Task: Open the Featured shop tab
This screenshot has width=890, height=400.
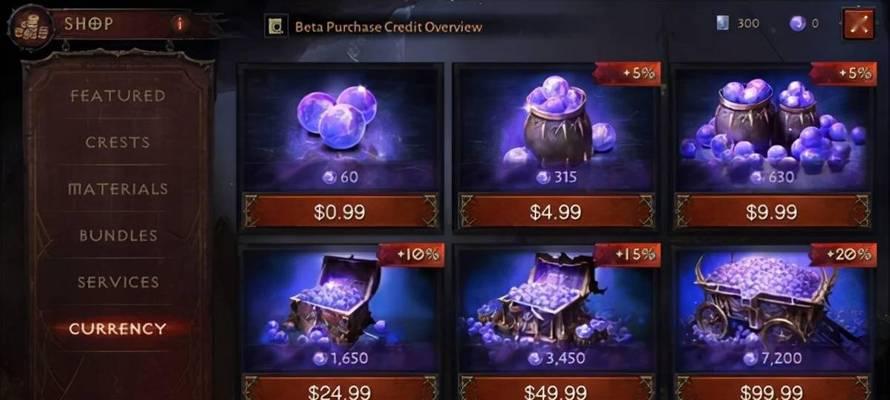Action: [x=118, y=96]
